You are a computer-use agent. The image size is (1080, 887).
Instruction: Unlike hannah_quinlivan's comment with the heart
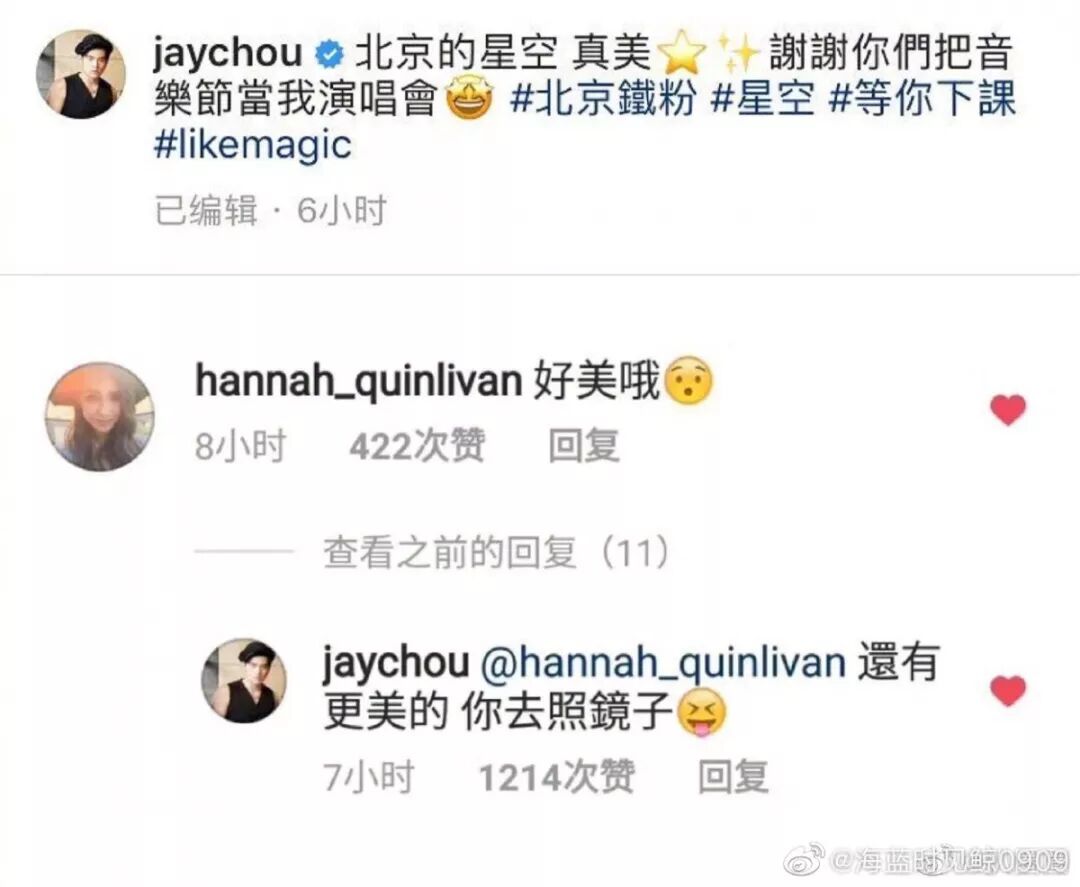pyautogui.click(x=1008, y=410)
